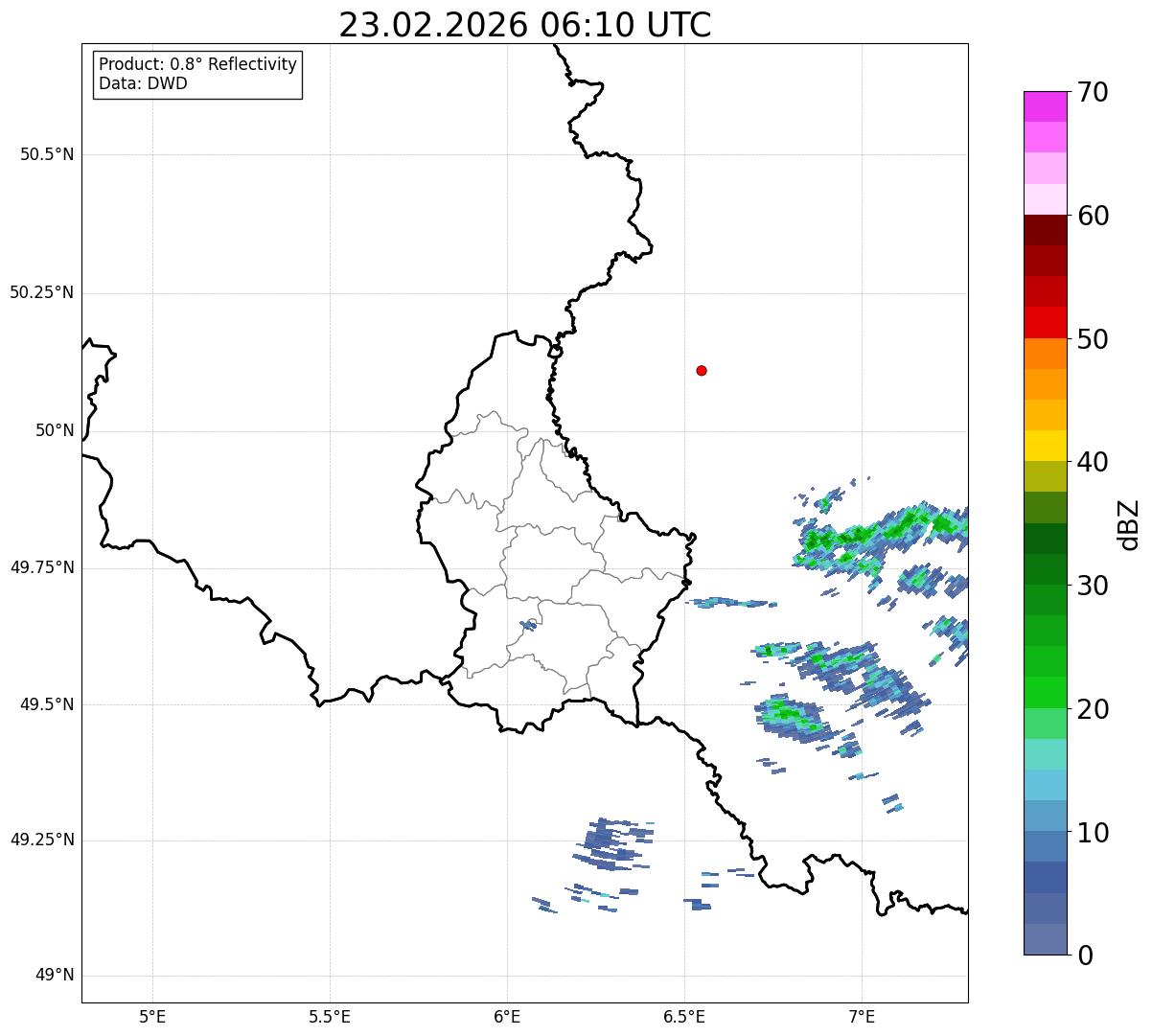
Task: Click the Data: DWD text
Action: [143, 83]
